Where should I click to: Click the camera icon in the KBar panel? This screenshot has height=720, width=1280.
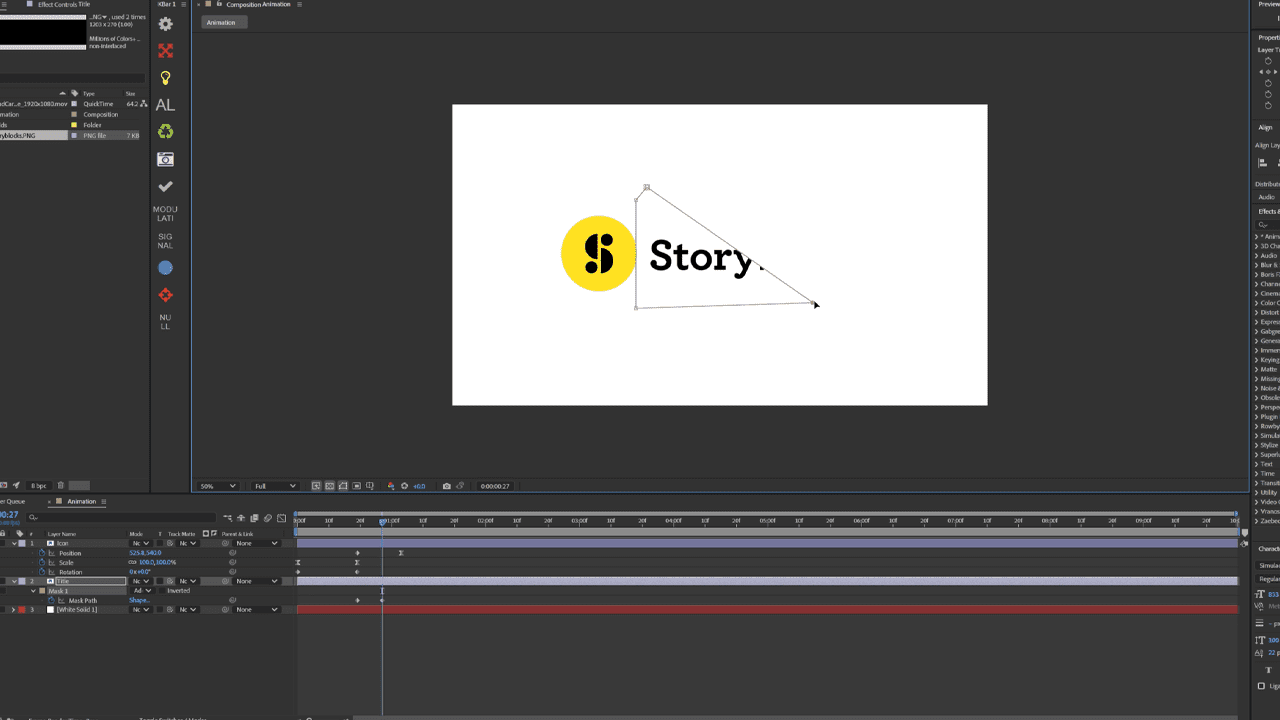click(165, 158)
